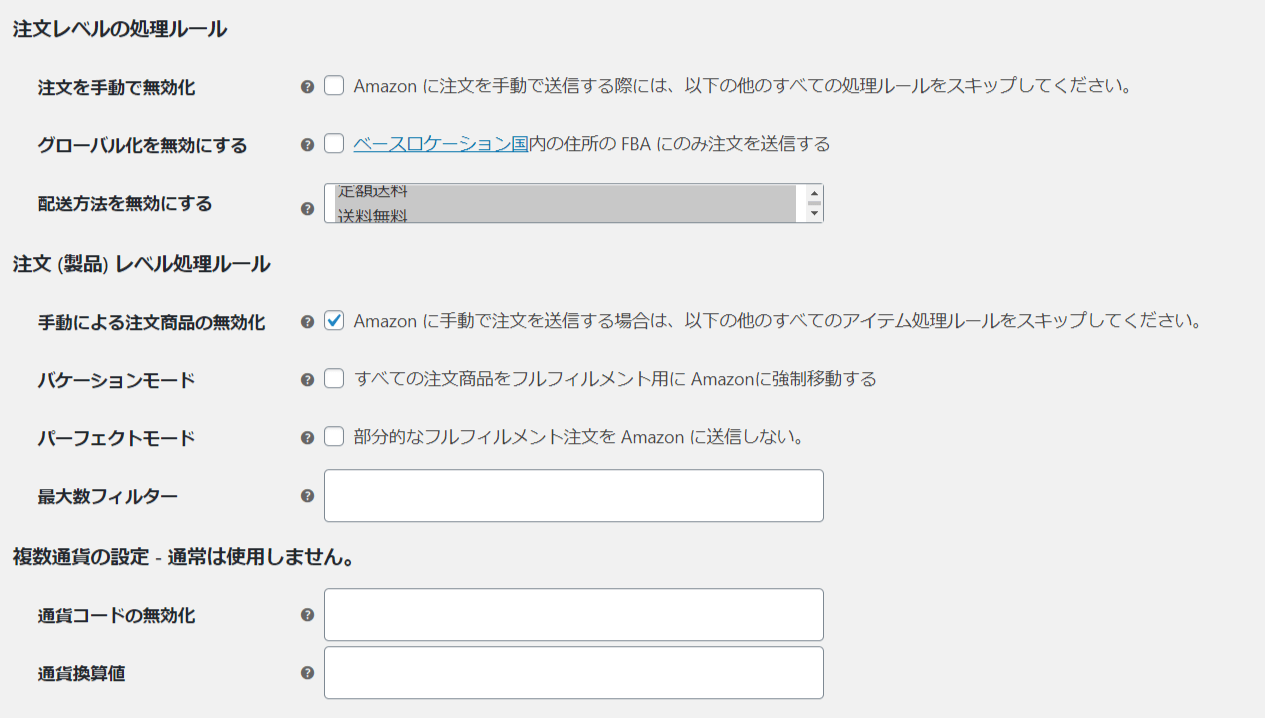Image resolution: width=1265 pixels, height=718 pixels.
Task: Click the shipping list scrollbar down arrow
Action: coord(814,213)
